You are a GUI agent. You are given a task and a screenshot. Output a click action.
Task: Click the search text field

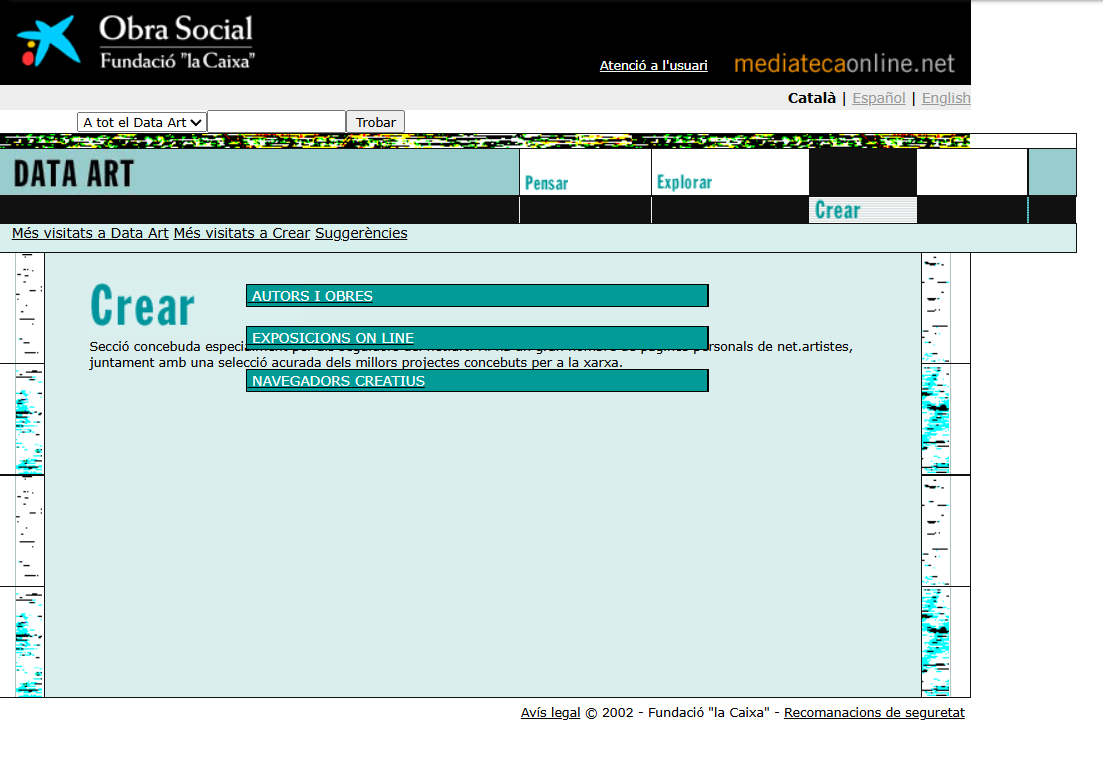(x=276, y=122)
